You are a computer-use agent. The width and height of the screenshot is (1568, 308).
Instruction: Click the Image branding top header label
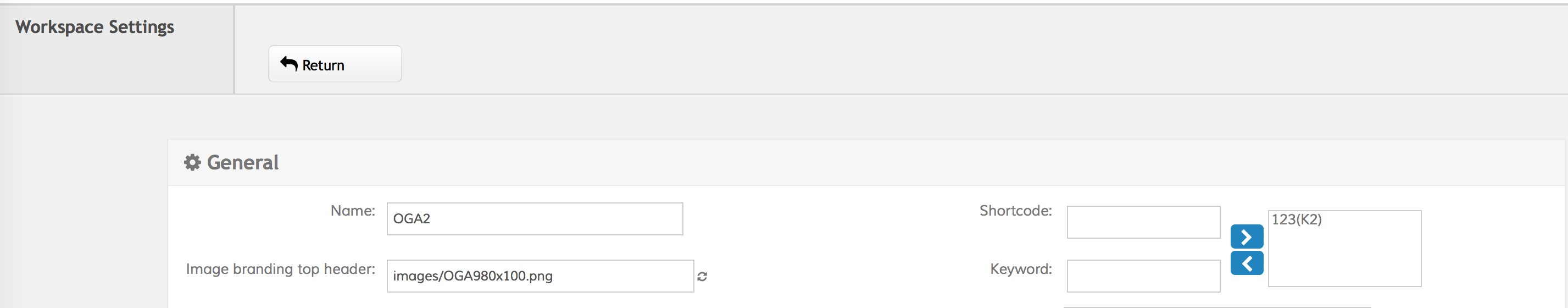pyautogui.click(x=280, y=269)
